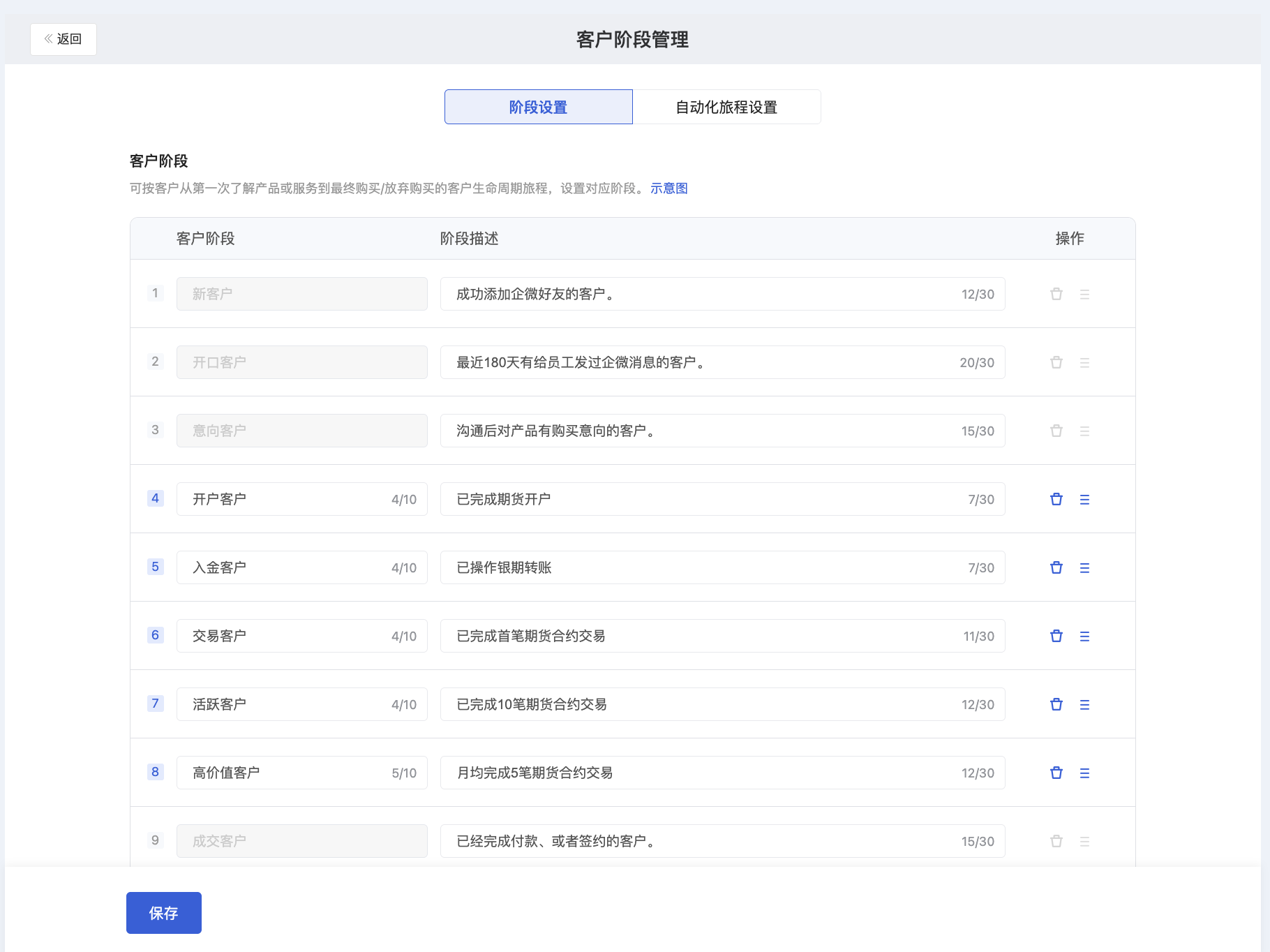Edit 活跃客户 stage name field

point(302,704)
